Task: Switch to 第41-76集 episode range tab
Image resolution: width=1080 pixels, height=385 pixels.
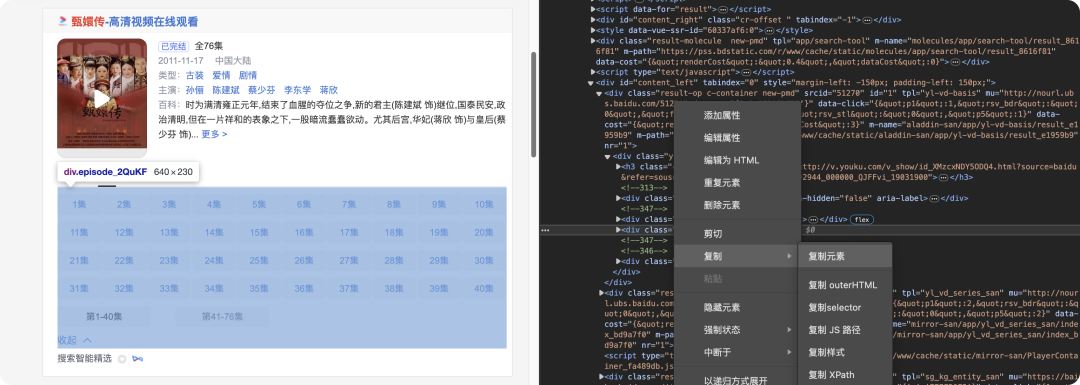Action: (x=222, y=317)
